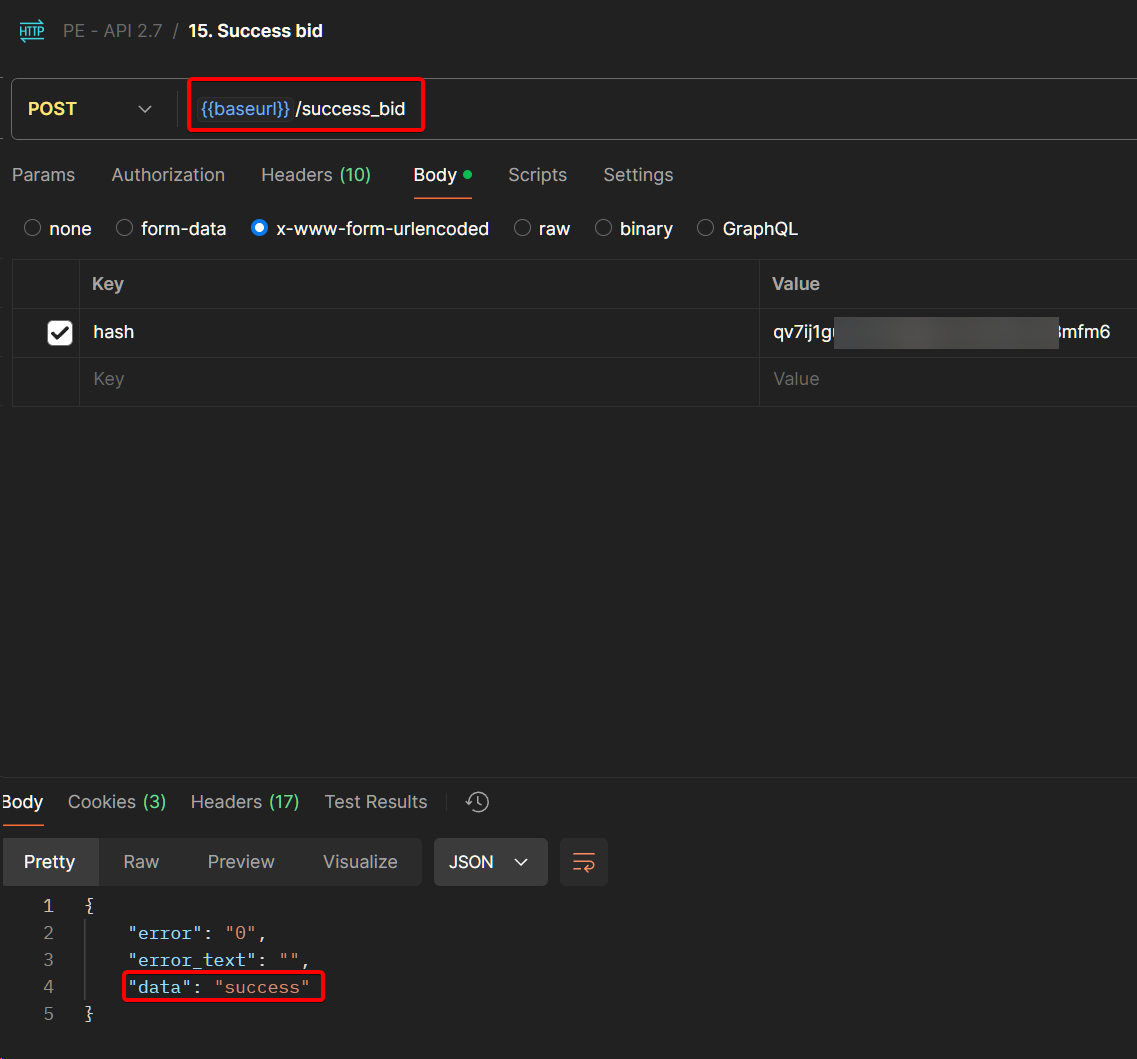Image resolution: width=1137 pixels, height=1059 pixels.
Task: Open the Authorization tab
Action: point(168,175)
